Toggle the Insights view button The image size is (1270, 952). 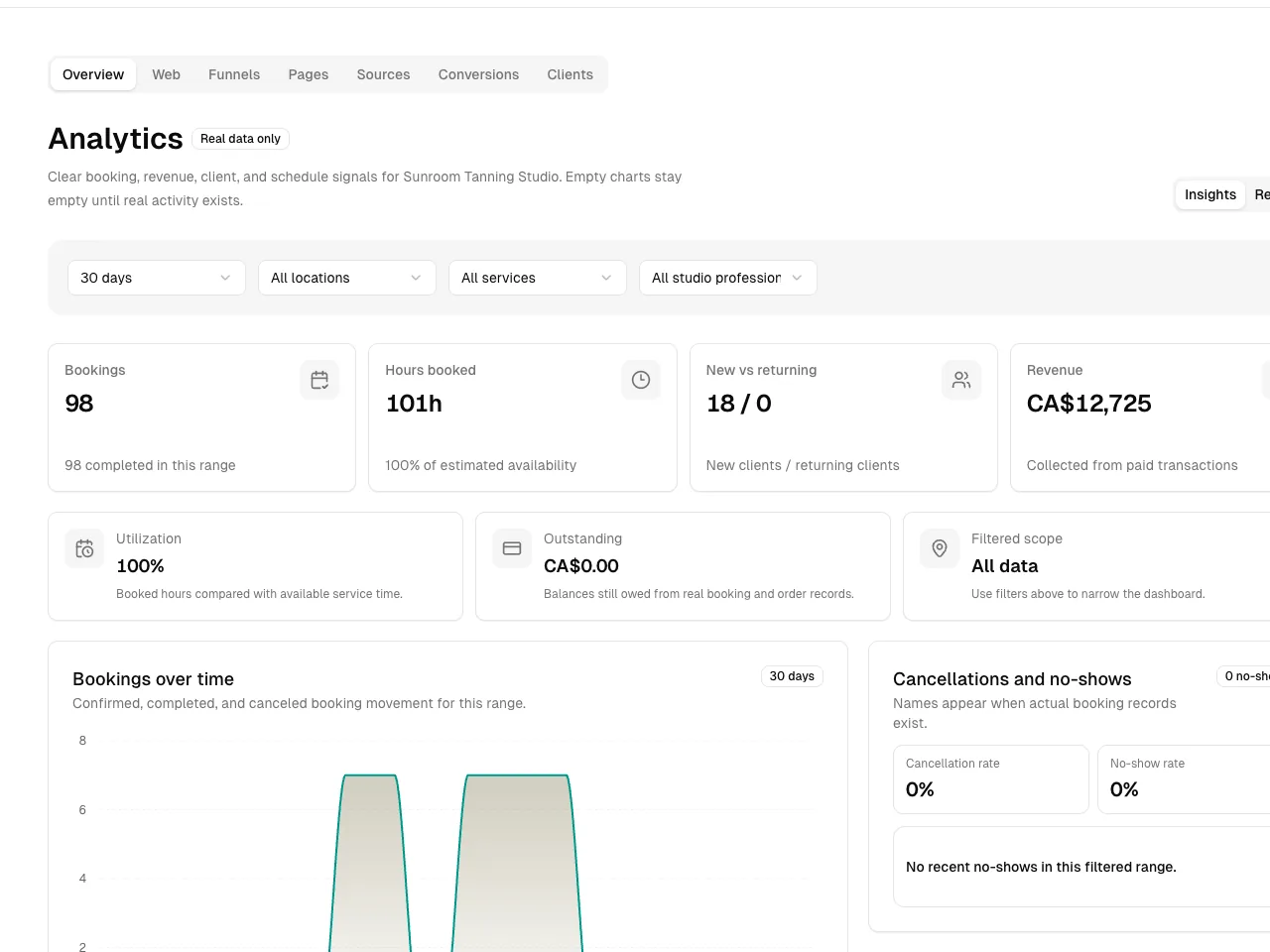pos(1210,194)
